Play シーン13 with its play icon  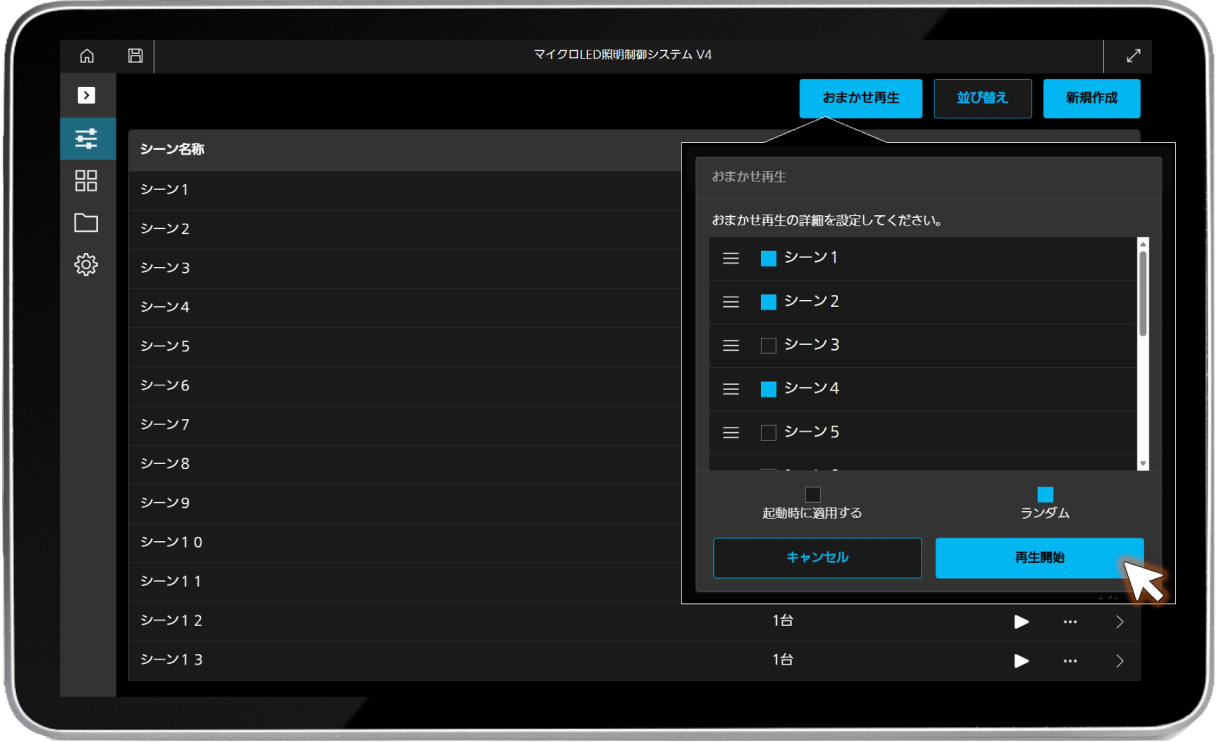[x=1021, y=660]
